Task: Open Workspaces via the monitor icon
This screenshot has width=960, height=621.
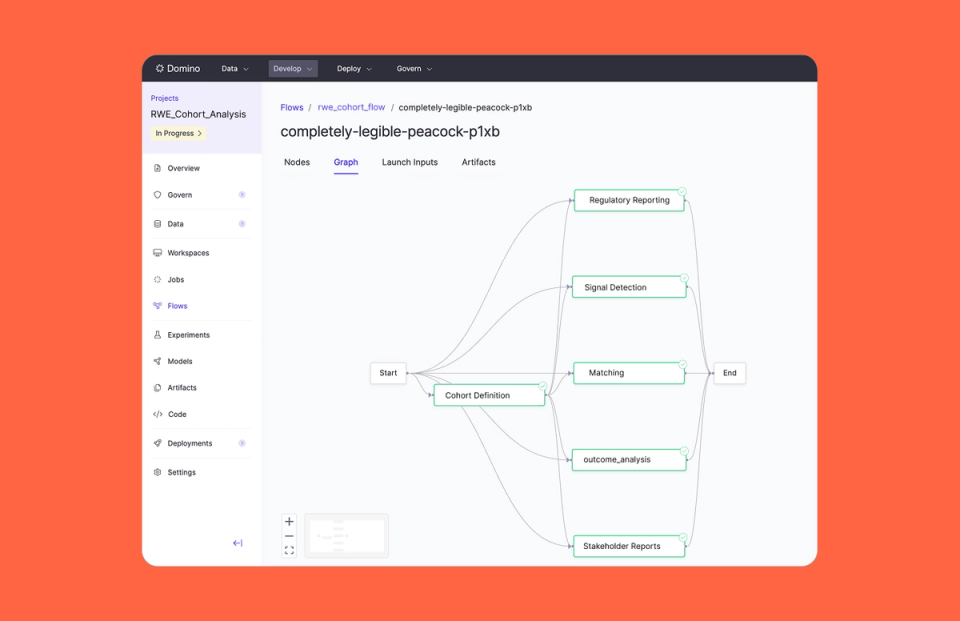Action: pos(157,253)
